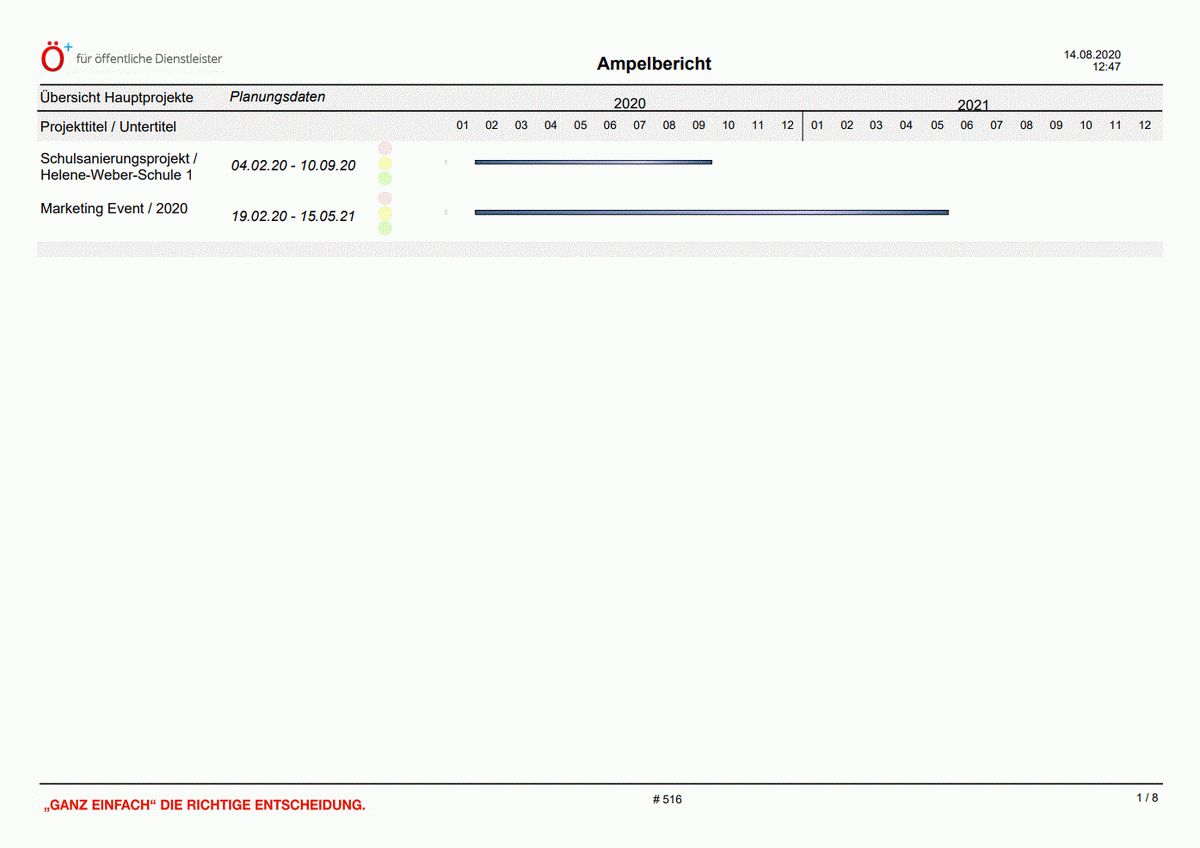Click the date range 04.02.20 - 10.09.20

[x=293, y=166]
